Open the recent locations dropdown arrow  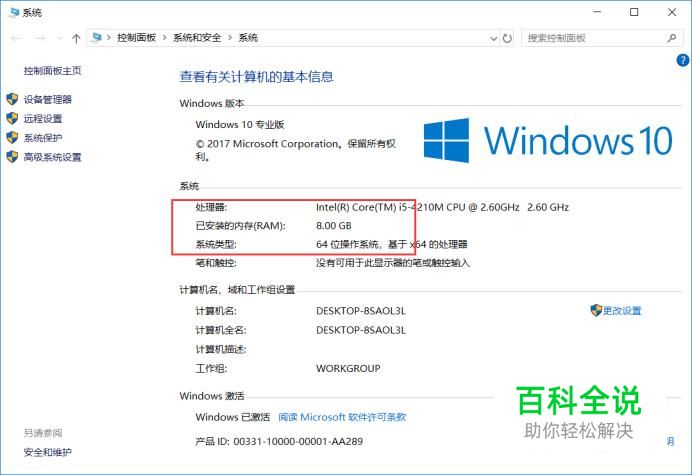[x=60, y=38]
